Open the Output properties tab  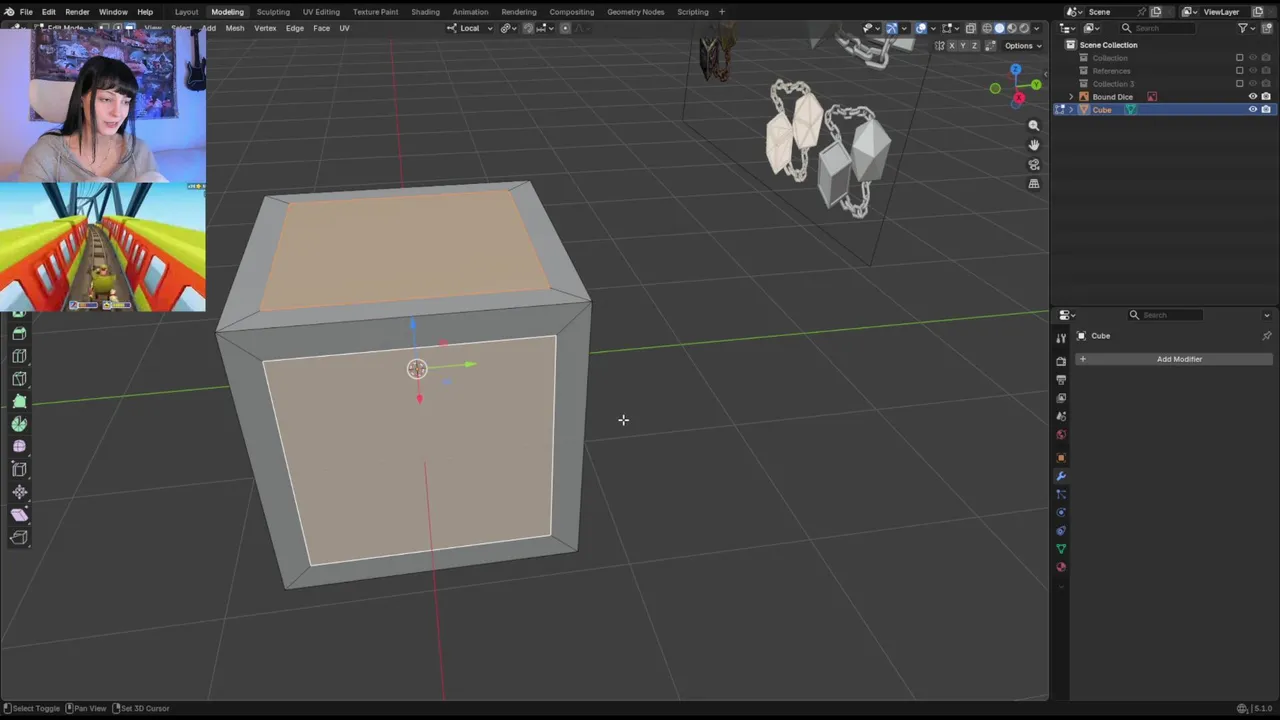pos(1061,380)
